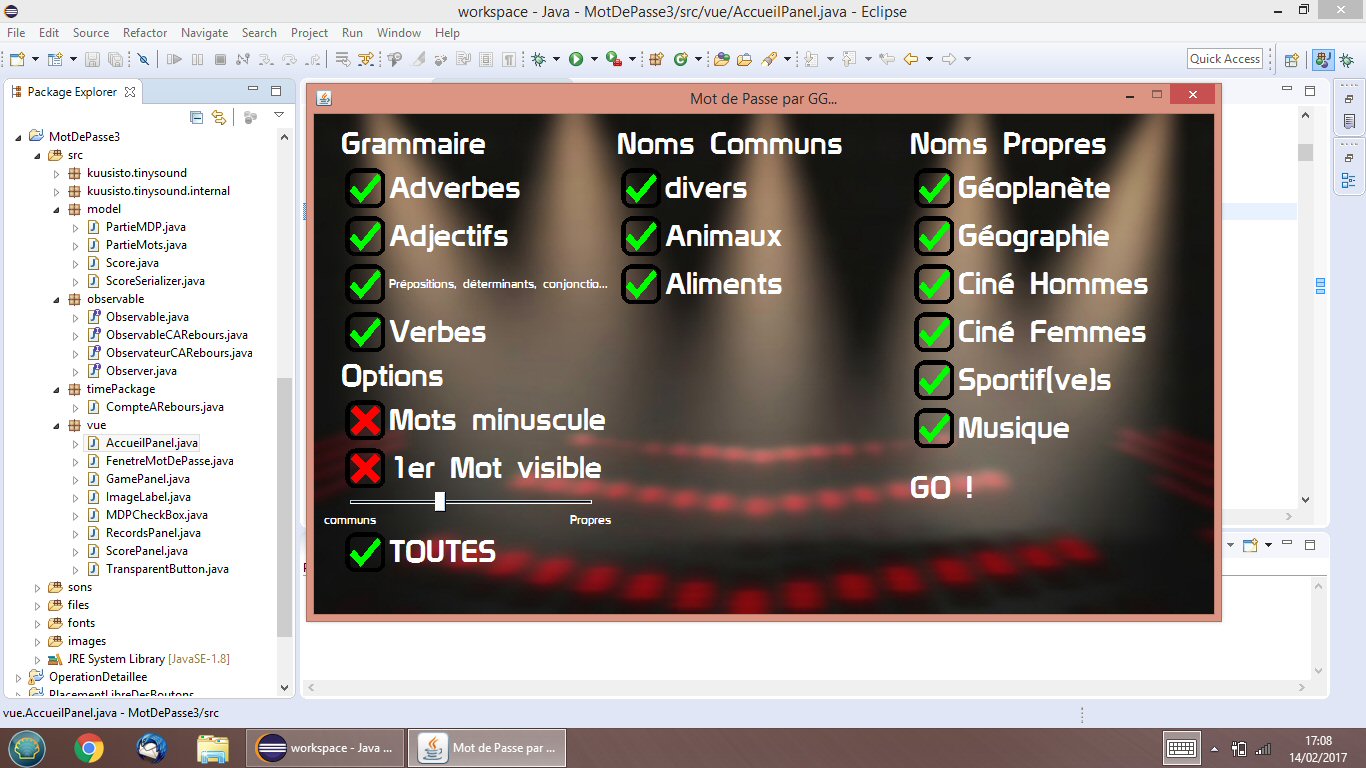Switch to the Debug perspective icon
Image resolution: width=1366 pixels, height=768 pixels.
click(1345, 59)
